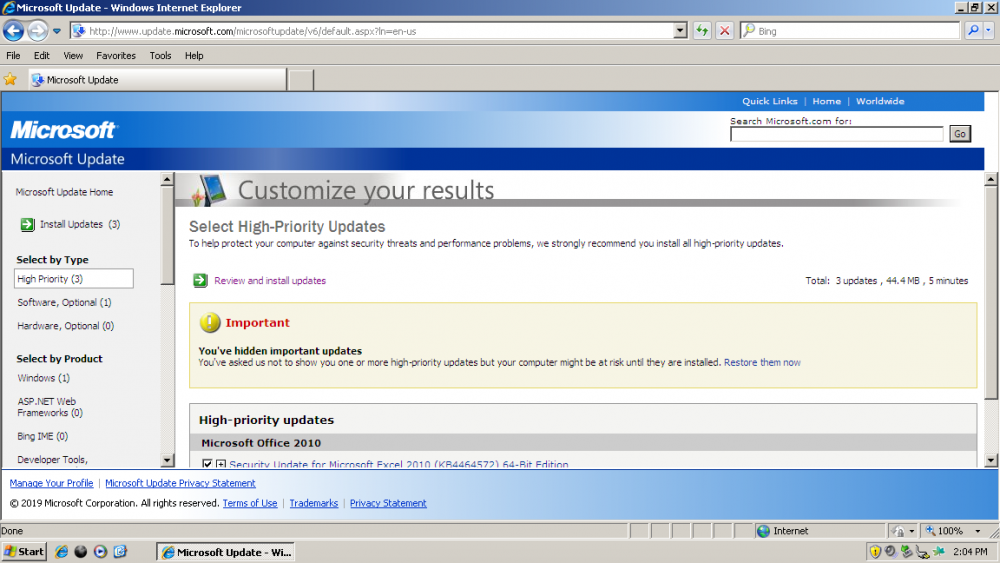
Task: Click the red Stop loading icon
Action: pyautogui.click(x=724, y=31)
